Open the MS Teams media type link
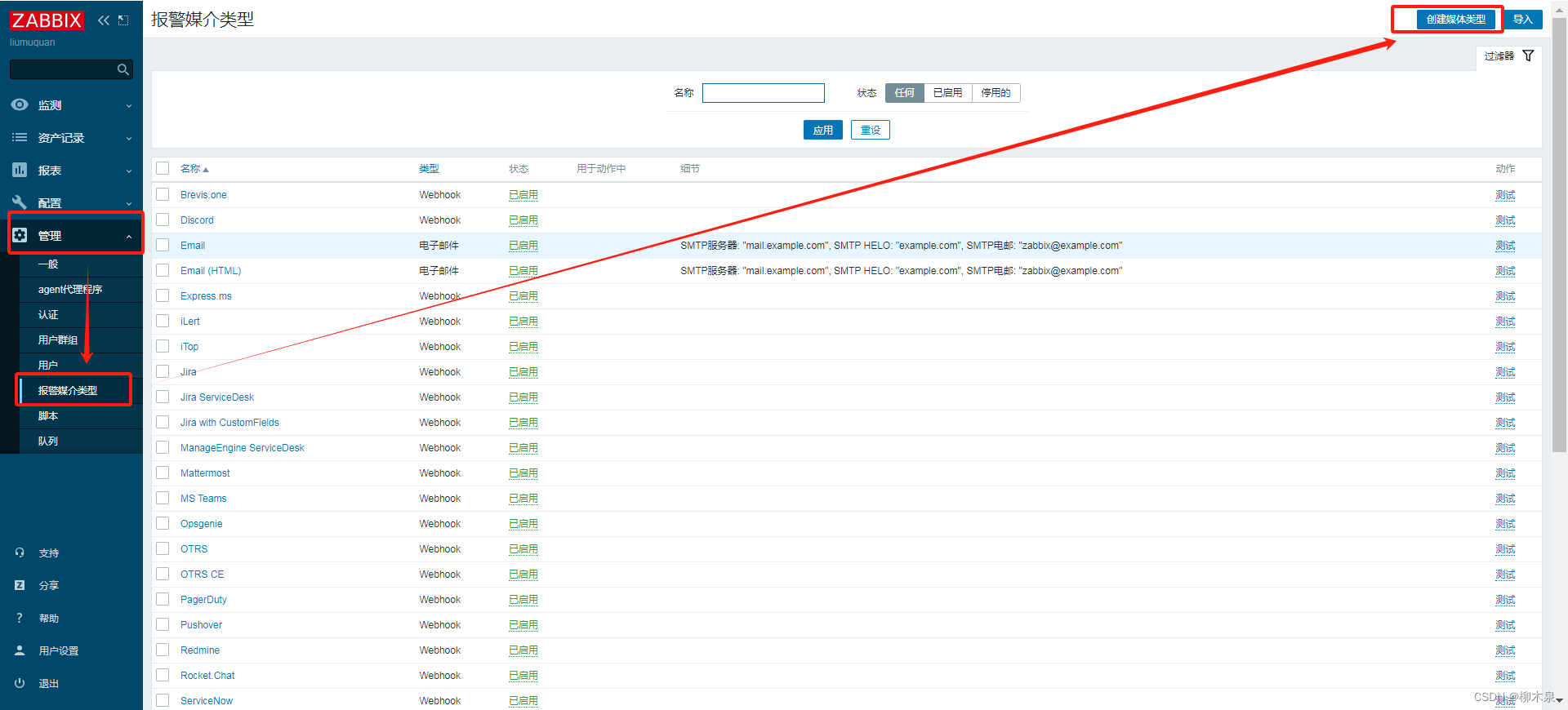This screenshot has height=710, width=1568. pyautogui.click(x=203, y=499)
